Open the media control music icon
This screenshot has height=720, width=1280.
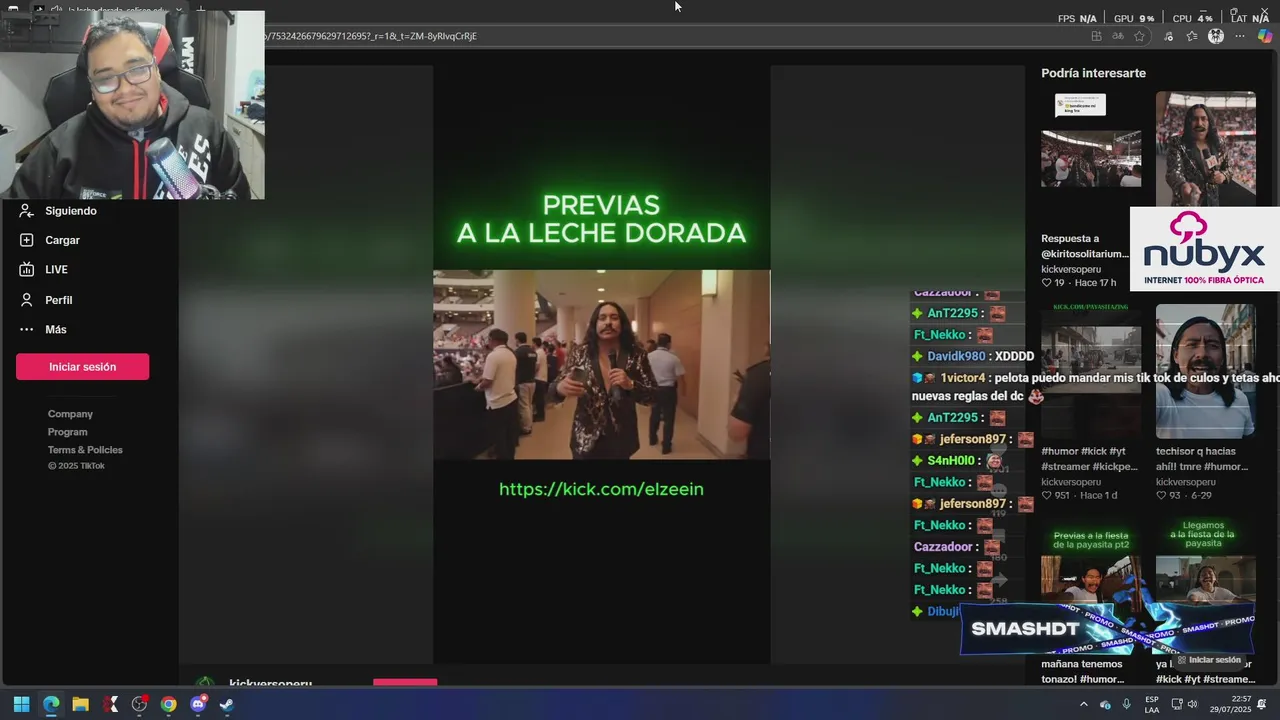pyautogui.click(x=1168, y=36)
